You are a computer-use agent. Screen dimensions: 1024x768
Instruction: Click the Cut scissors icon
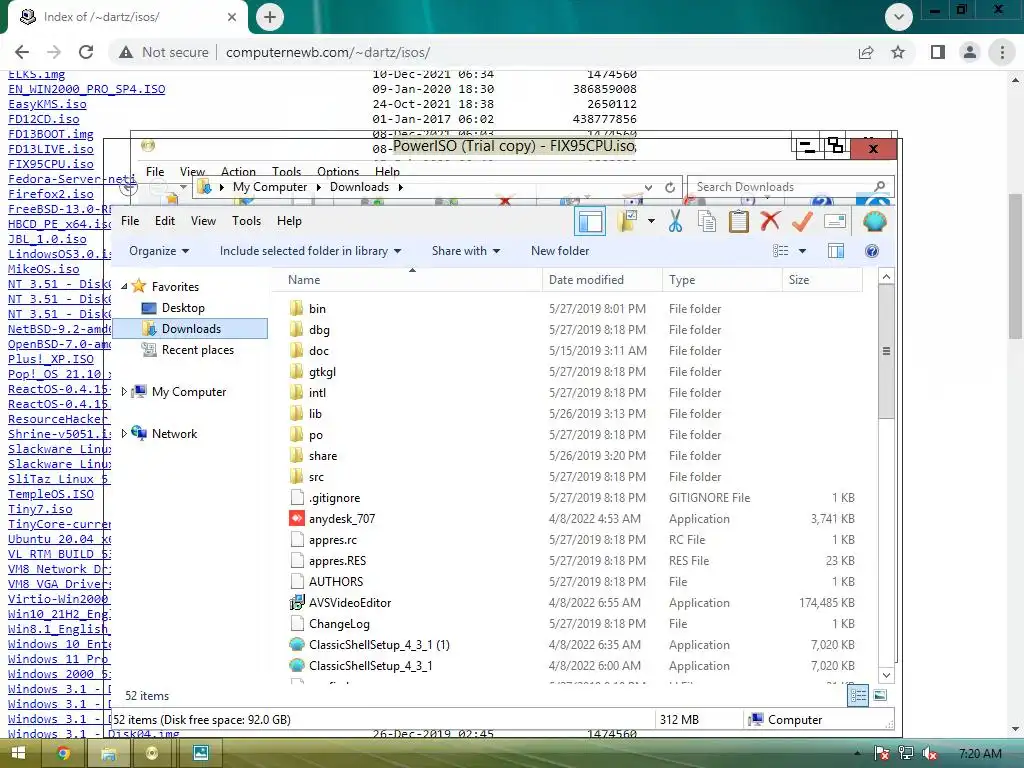coord(675,221)
